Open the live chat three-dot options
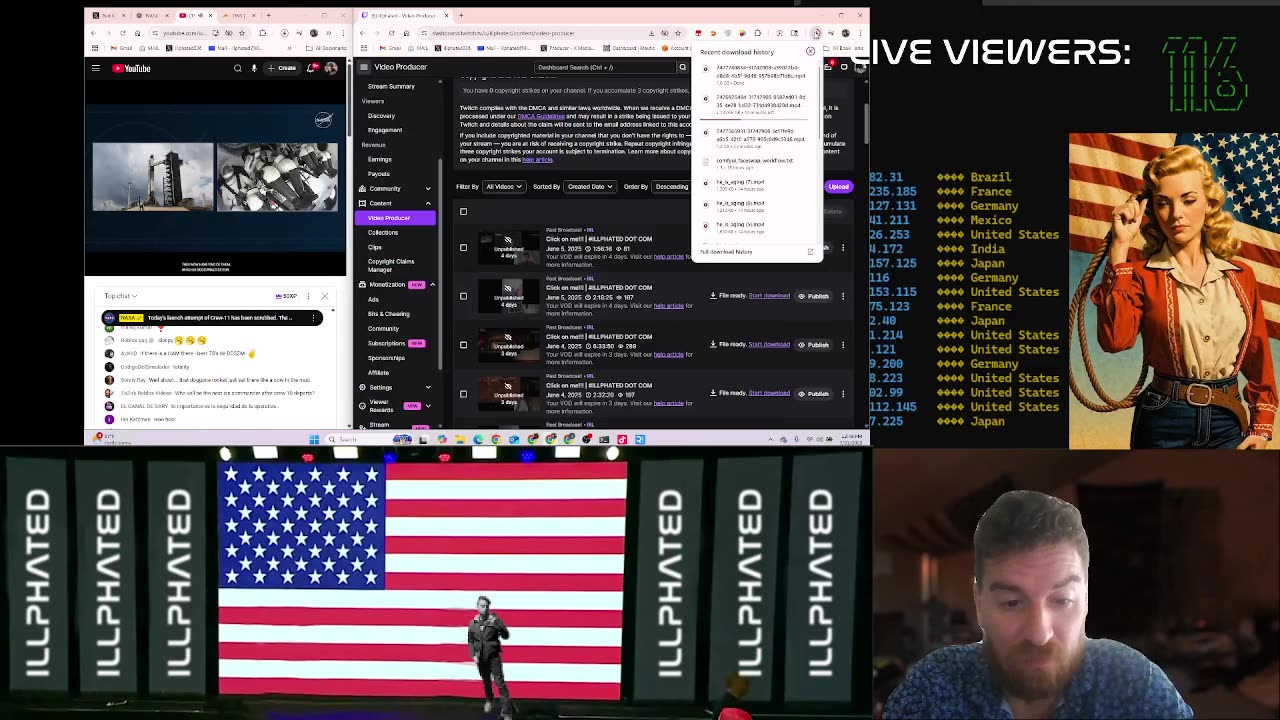 point(306,296)
